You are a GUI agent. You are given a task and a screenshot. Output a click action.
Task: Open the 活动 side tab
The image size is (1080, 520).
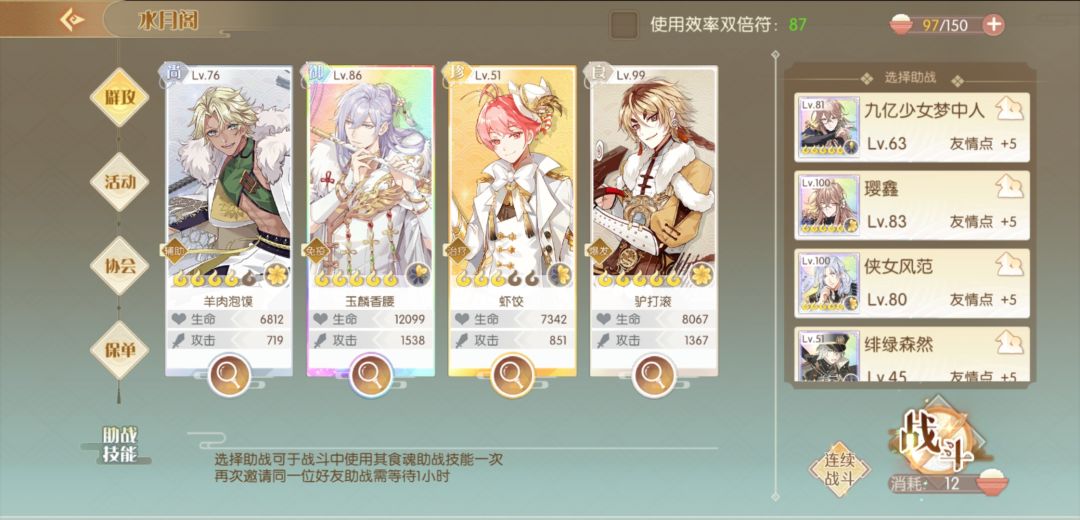pyautogui.click(x=119, y=182)
